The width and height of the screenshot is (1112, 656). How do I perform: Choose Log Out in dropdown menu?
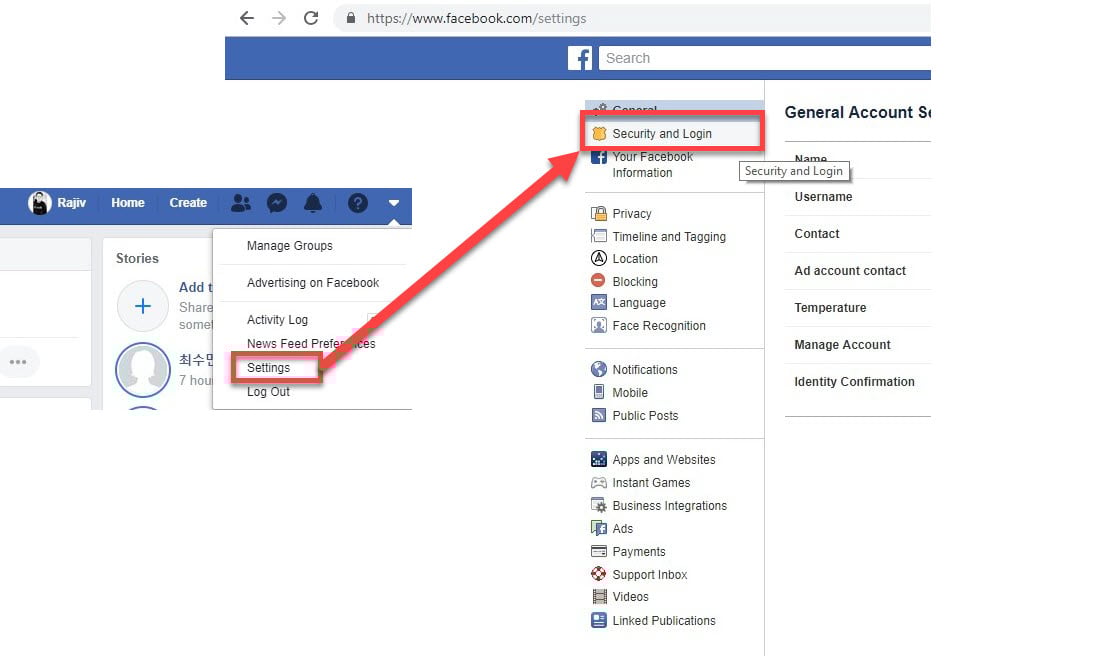click(268, 391)
